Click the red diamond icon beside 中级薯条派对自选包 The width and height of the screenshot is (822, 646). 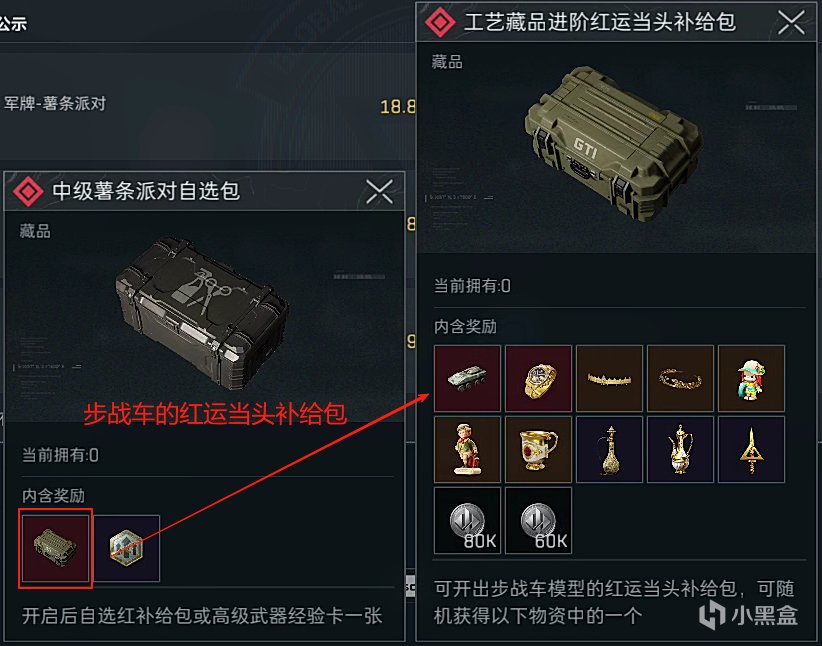[28, 191]
